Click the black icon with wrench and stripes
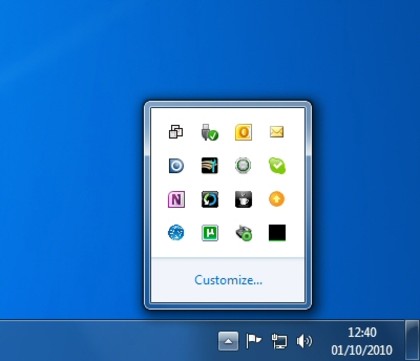The width and height of the screenshot is (420, 361). (x=210, y=166)
